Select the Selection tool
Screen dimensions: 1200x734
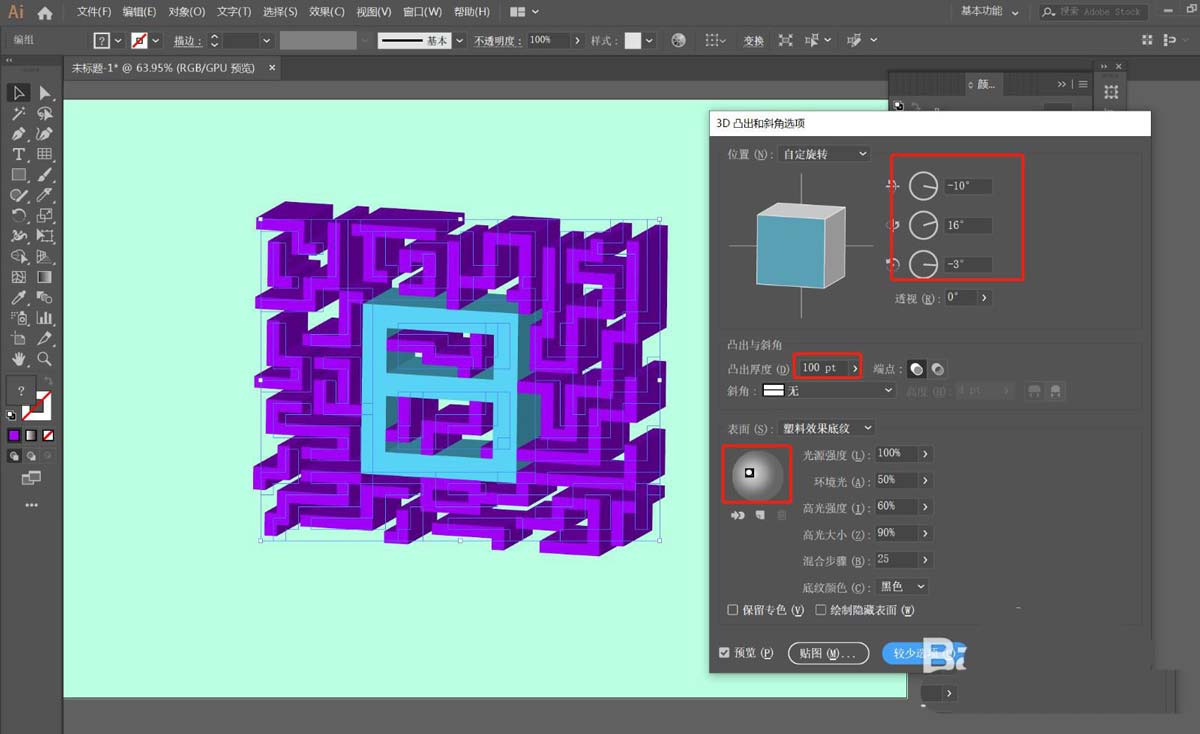point(17,92)
